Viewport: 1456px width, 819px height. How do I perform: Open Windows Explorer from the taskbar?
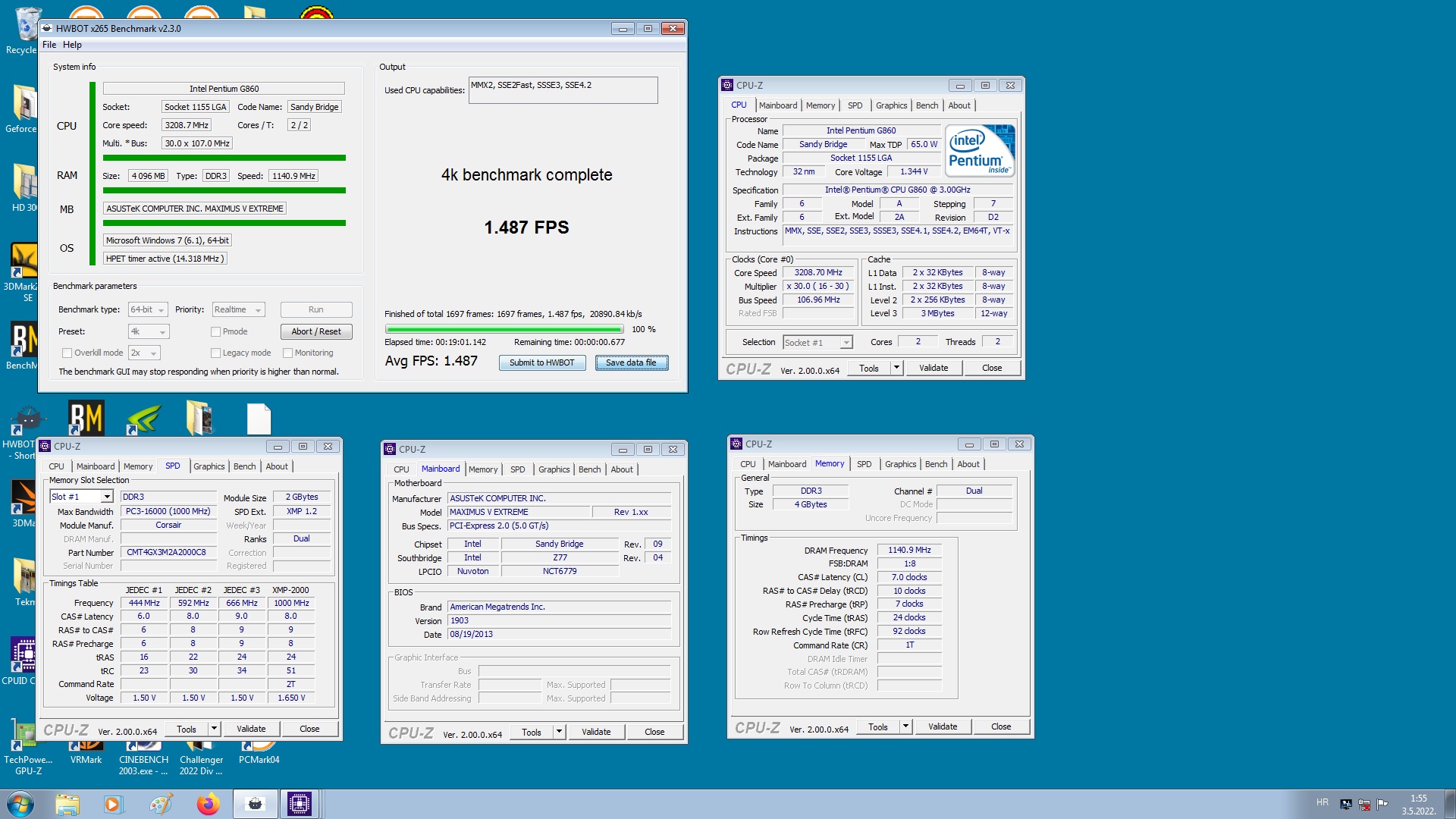(x=67, y=804)
